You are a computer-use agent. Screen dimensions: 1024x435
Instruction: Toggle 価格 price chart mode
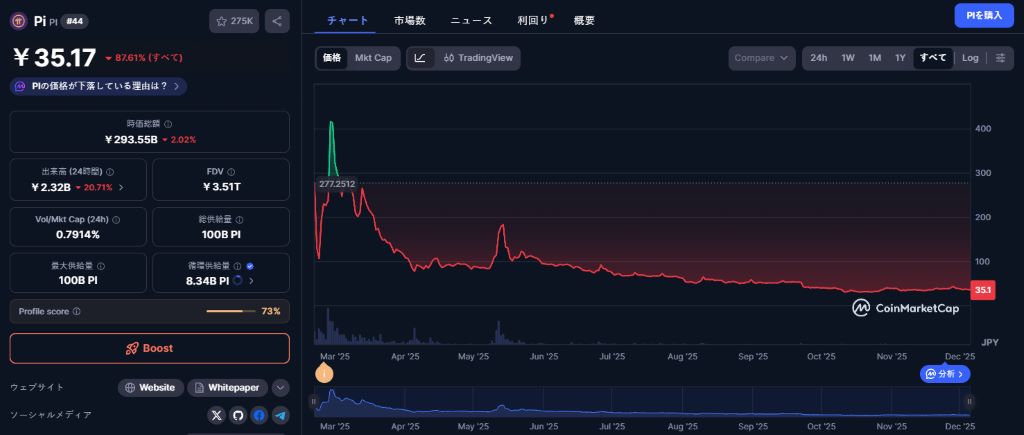(x=332, y=58)
